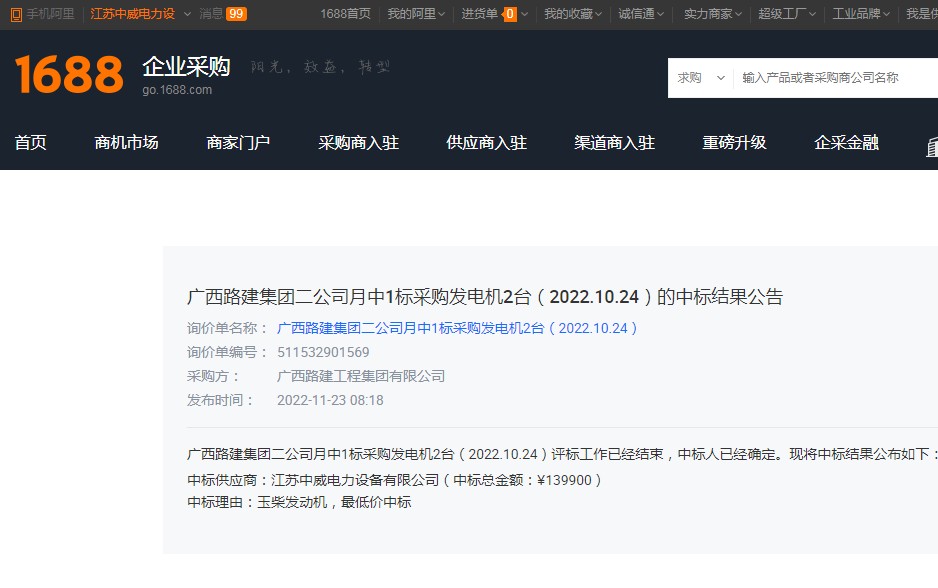Screen dimensions: 938x588
Task: Open the 求购 search type dropdown
Action: point(701,78)
